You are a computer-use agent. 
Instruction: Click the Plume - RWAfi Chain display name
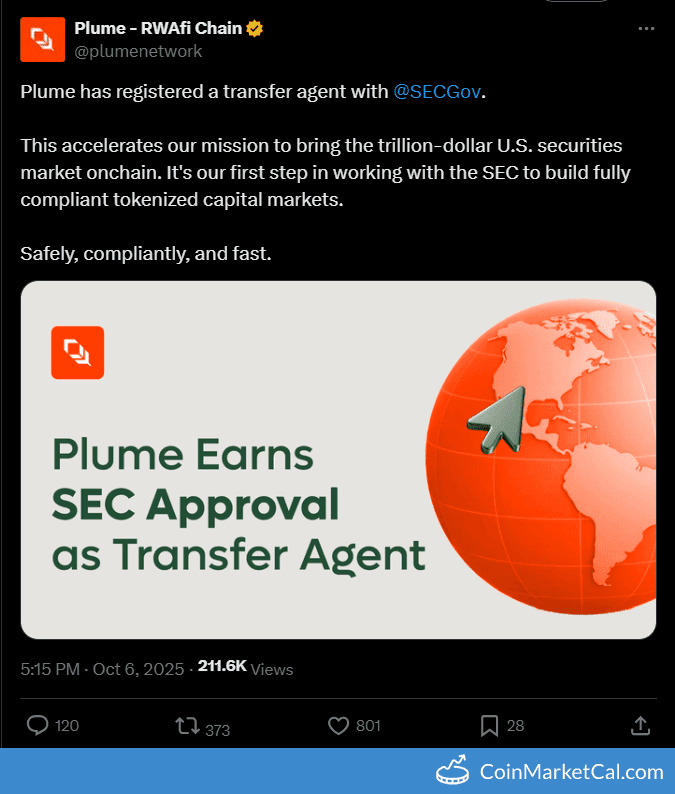[158, 28]
